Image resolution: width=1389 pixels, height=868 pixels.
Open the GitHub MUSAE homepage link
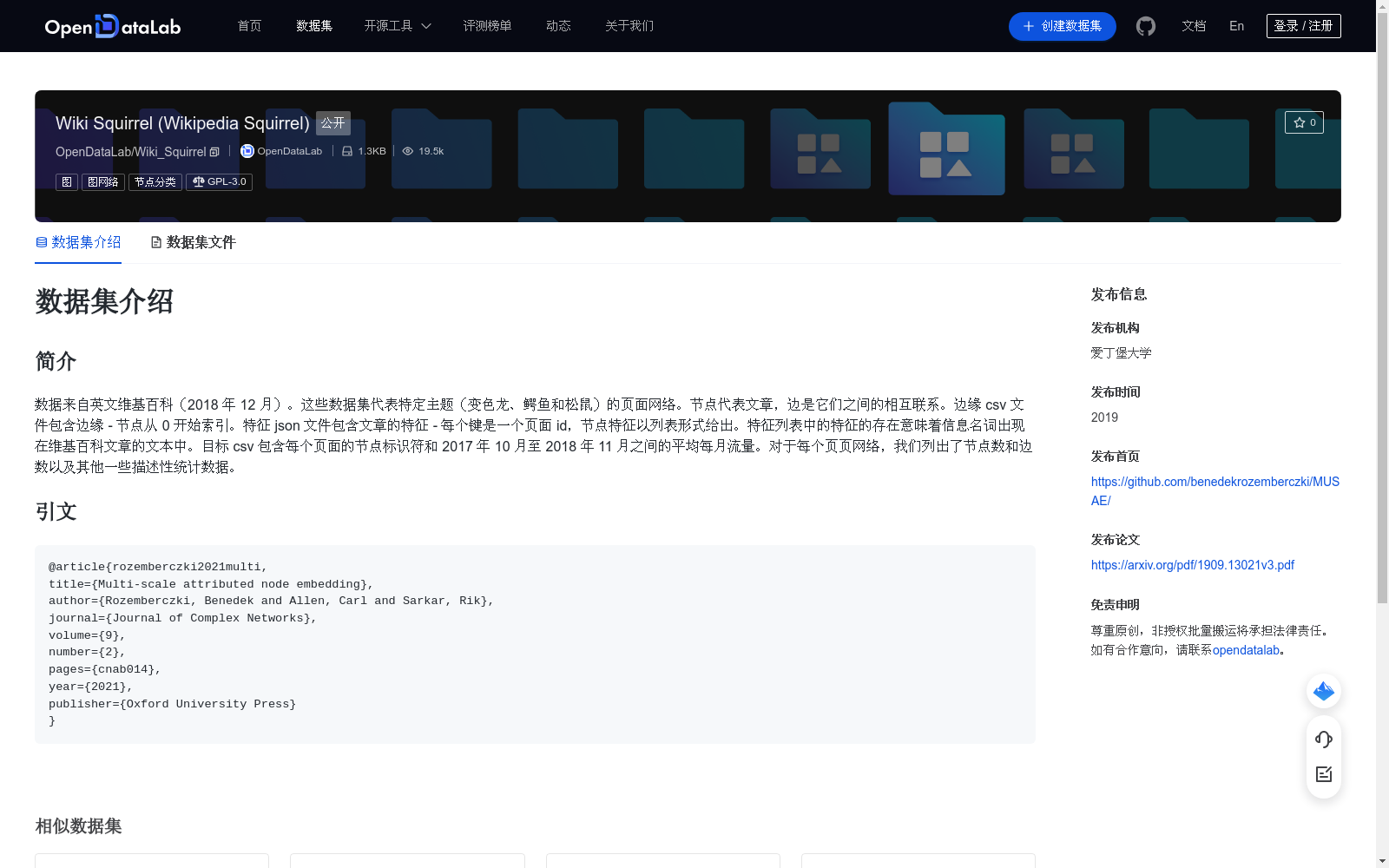point(1215,491)
